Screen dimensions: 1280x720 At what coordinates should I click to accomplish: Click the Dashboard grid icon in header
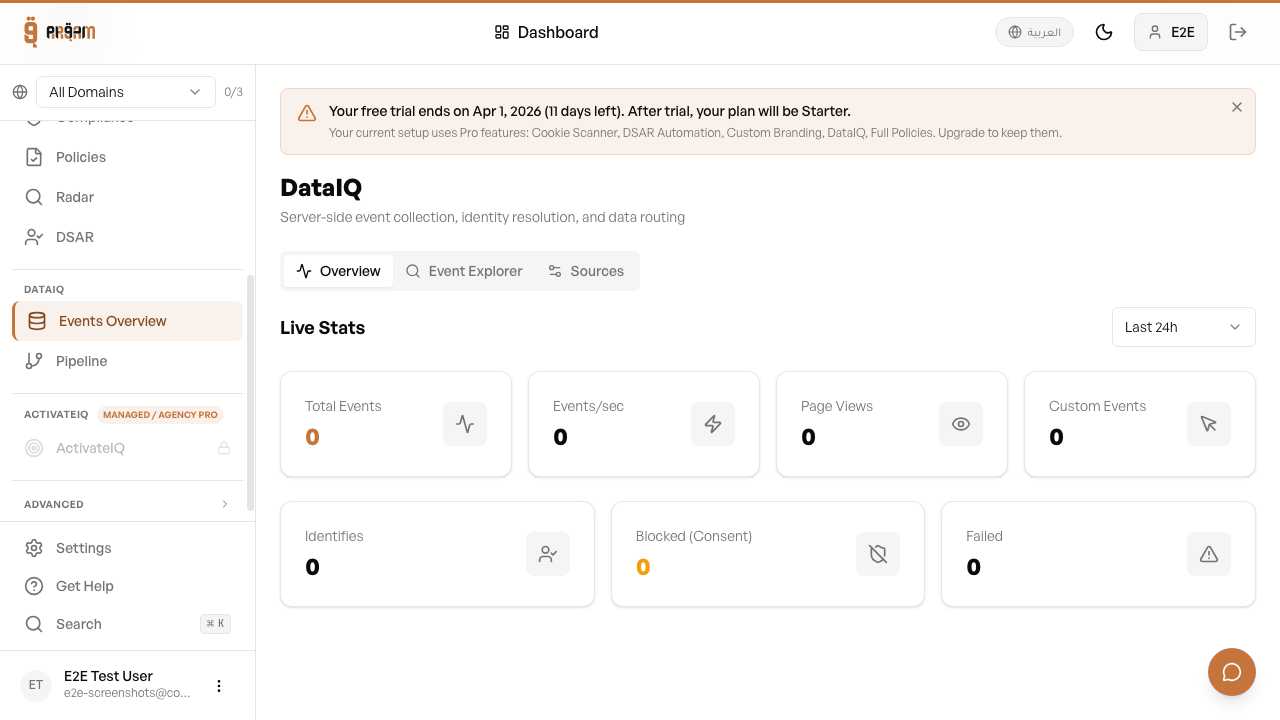502,32
